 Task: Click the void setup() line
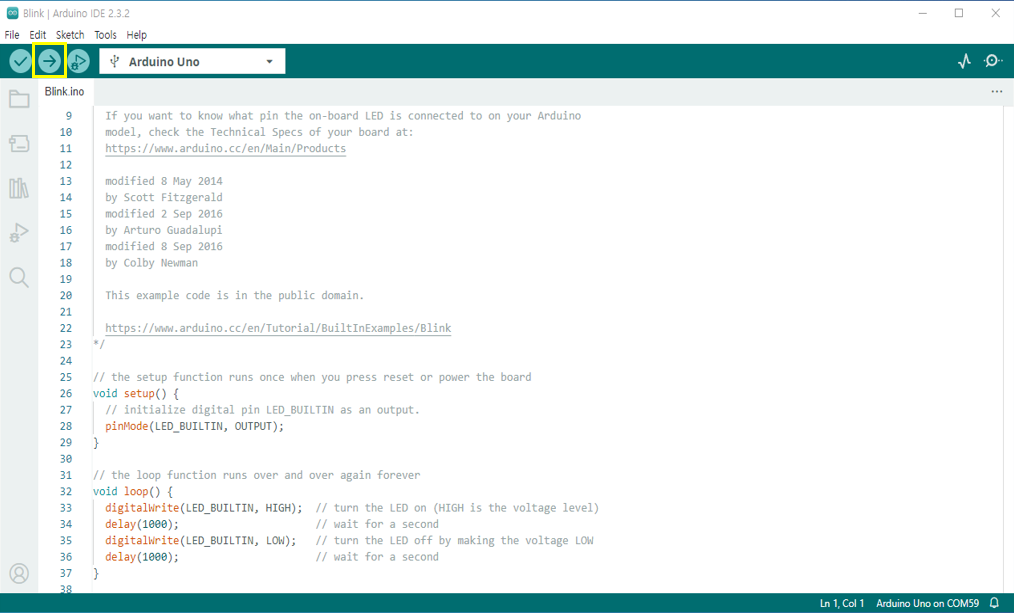coord(136,393)
